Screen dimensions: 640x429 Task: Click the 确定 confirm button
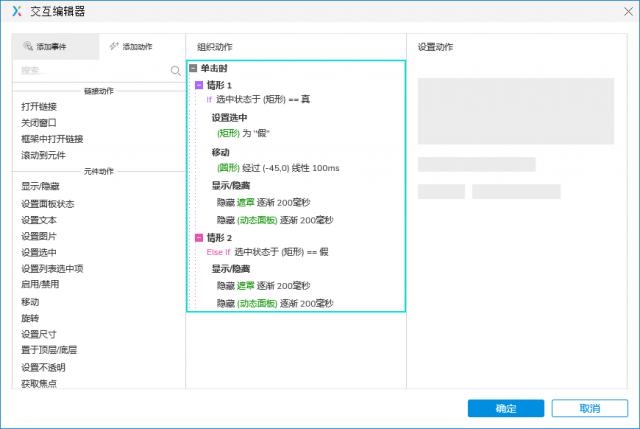[506, 408]
